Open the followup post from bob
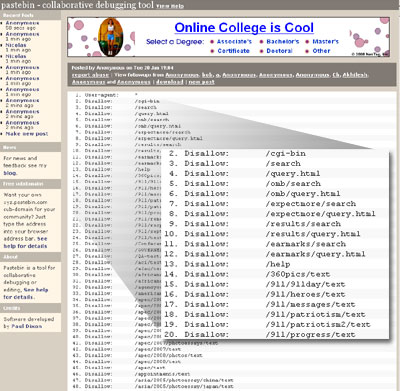 tap(207, 75)
